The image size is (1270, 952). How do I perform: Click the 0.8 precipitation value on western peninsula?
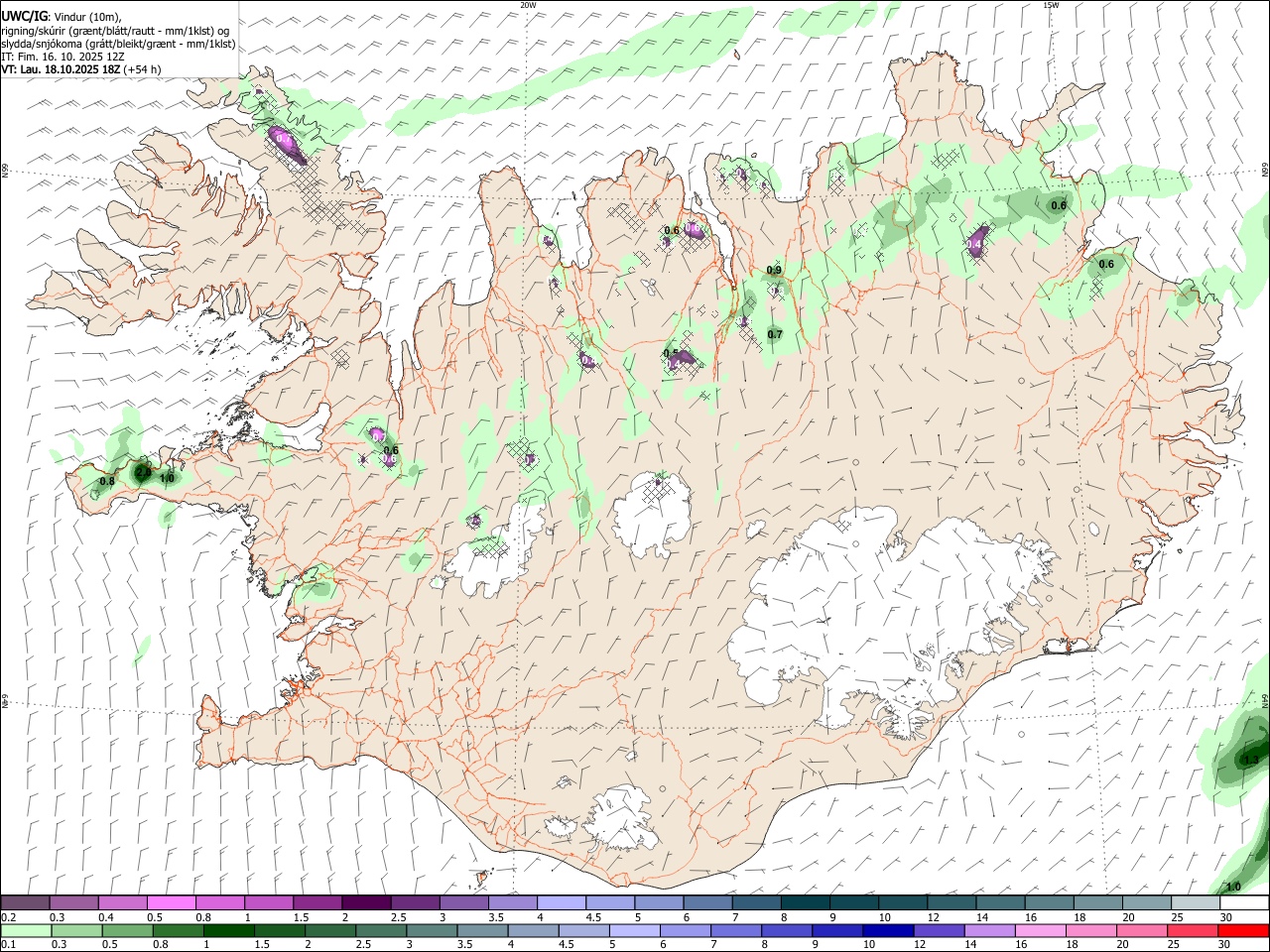(x=107, y=482)
